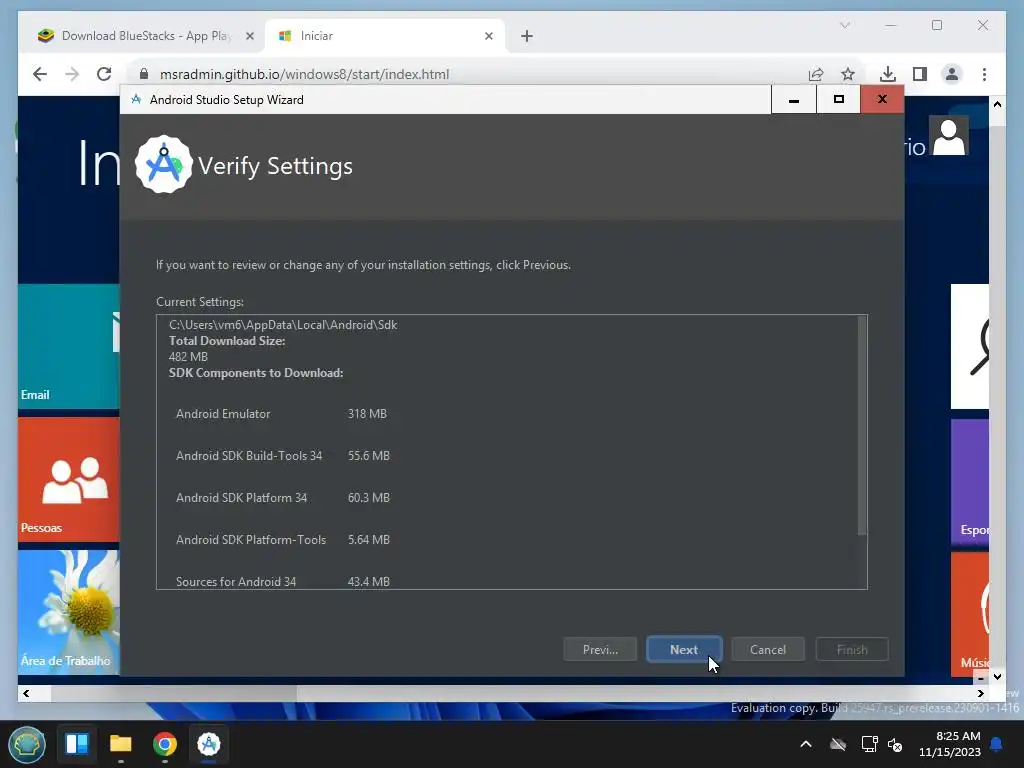Select the Android SDK Build-Tools 34 row
Viewport: 1024px width, 768px height.
(x=283, y=455)
